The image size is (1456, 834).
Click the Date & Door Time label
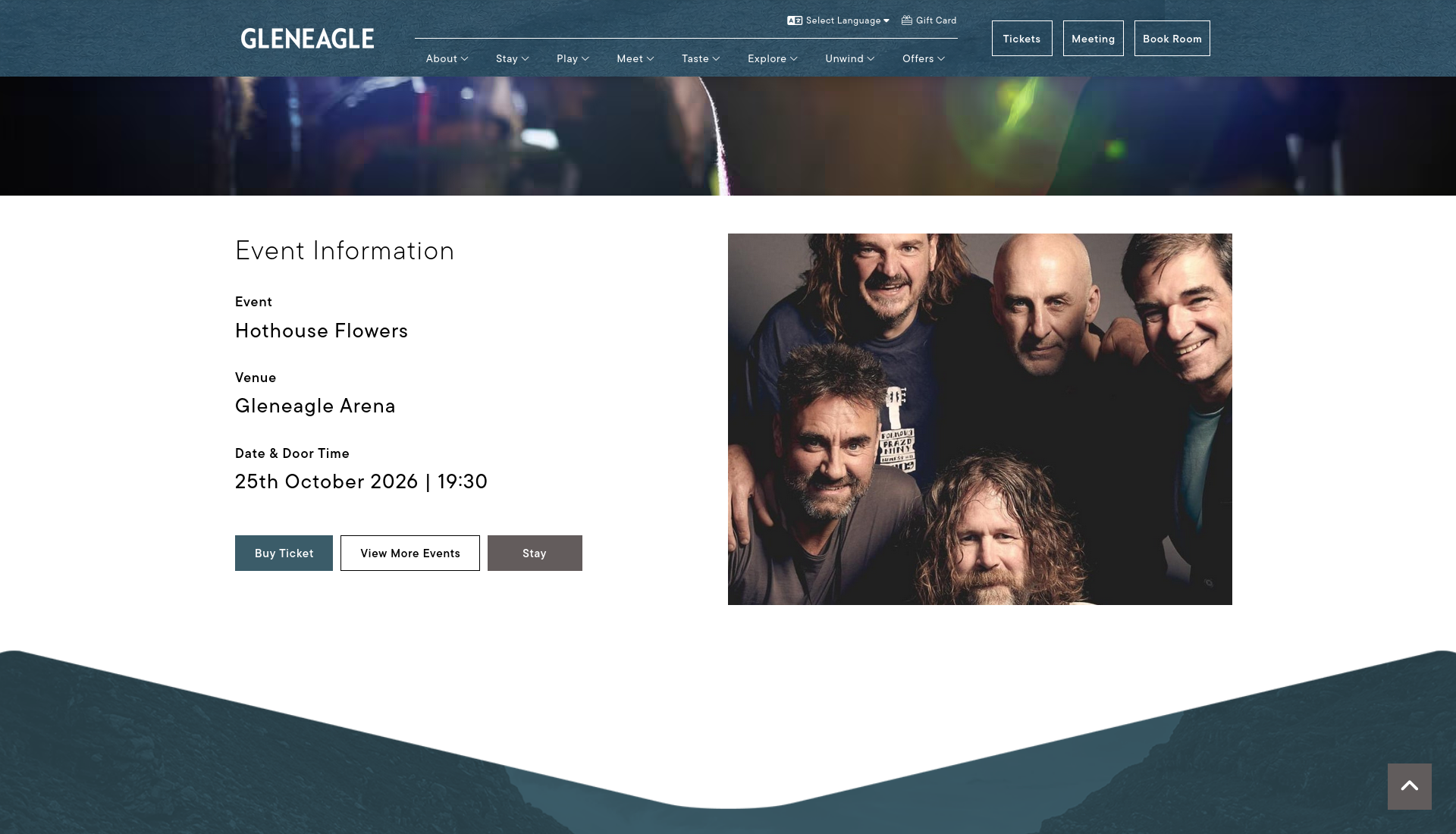(x=292, y=453)
